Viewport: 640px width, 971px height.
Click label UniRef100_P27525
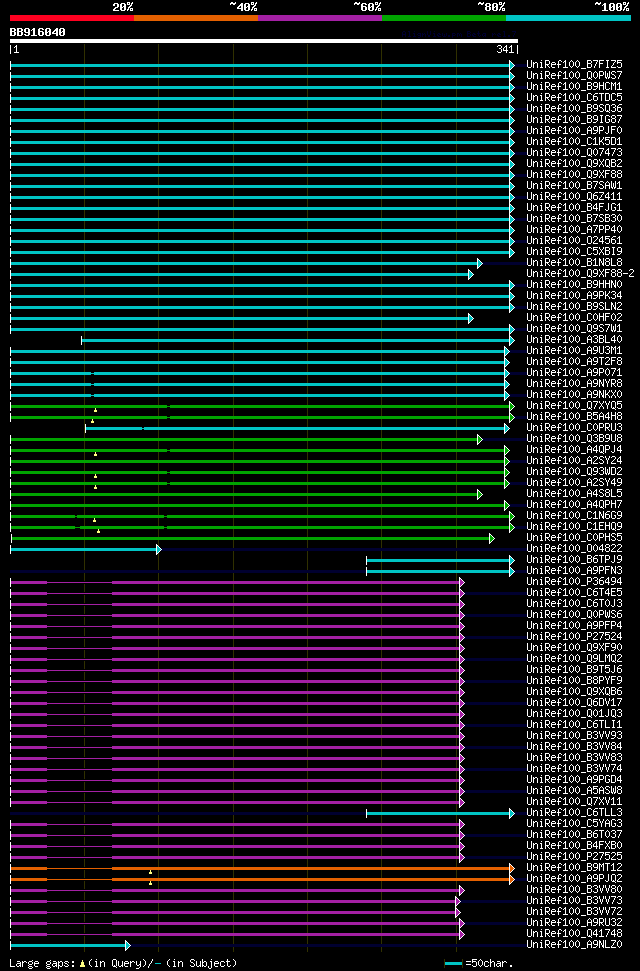point(574,856)
